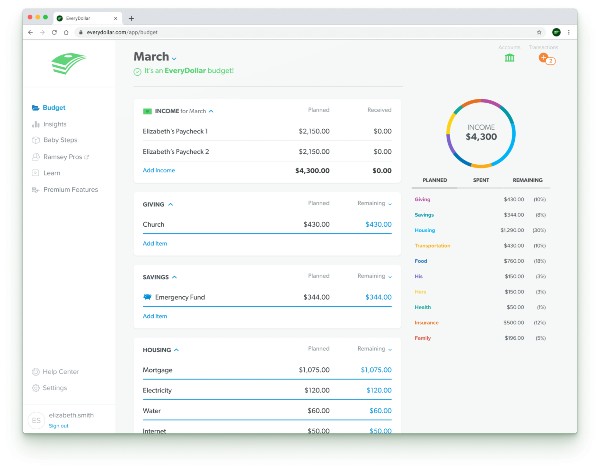Click Help Center lifebuoy icon
The width and height of the screenshot is (600, 470).
pyautogui.click(x=36, y=372)
